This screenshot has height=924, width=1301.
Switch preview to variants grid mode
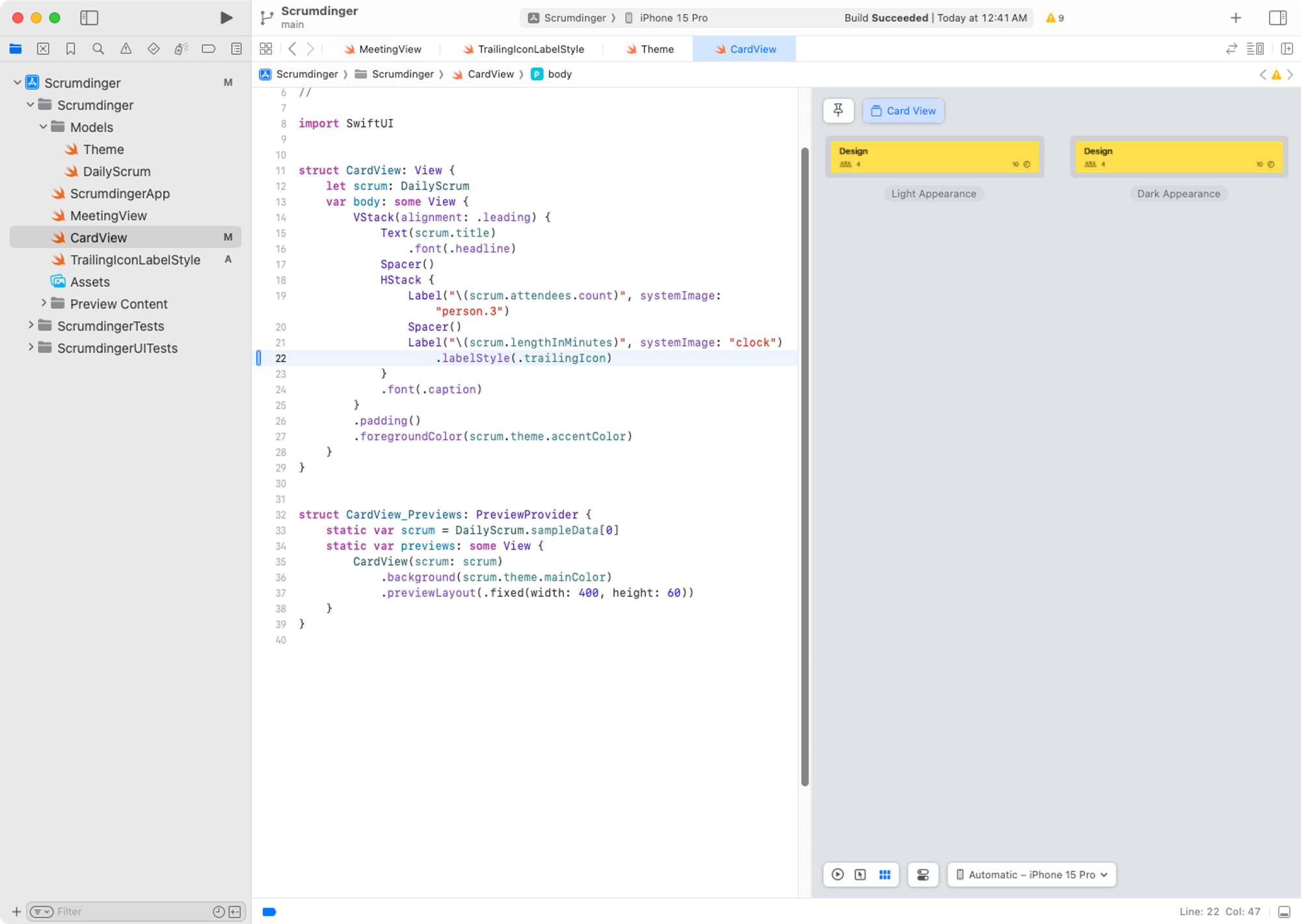pos(885,875)
